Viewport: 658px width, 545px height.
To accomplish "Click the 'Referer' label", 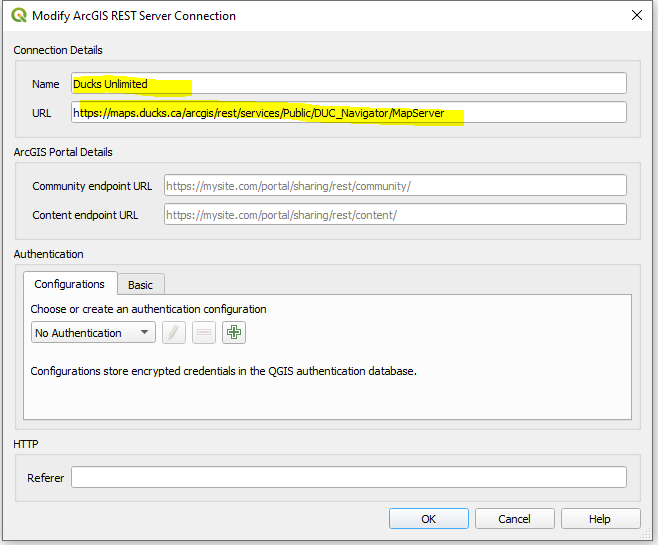I will tap(45, 478).
